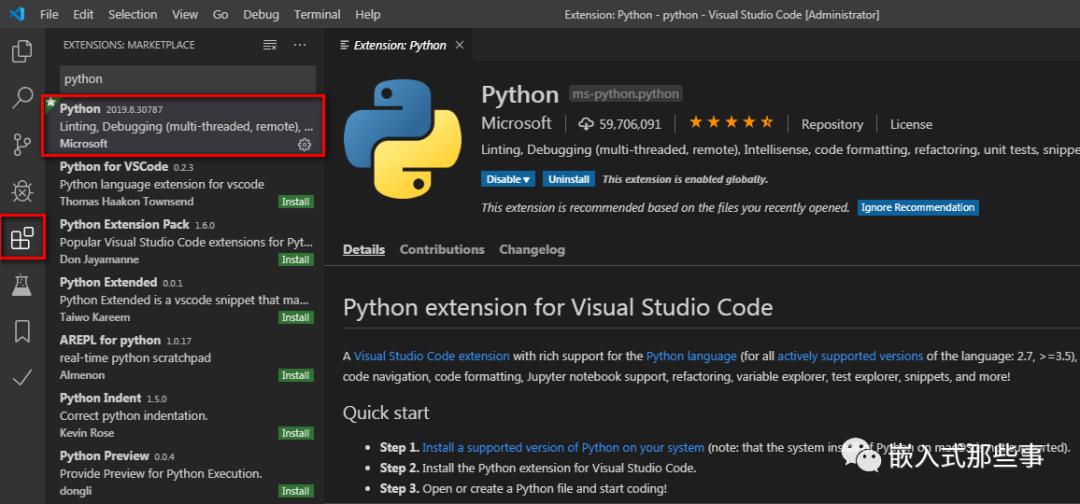Screen dimensions: 1080x504
Task: Close the Extension: Python tab
Action: pos(459,45)
